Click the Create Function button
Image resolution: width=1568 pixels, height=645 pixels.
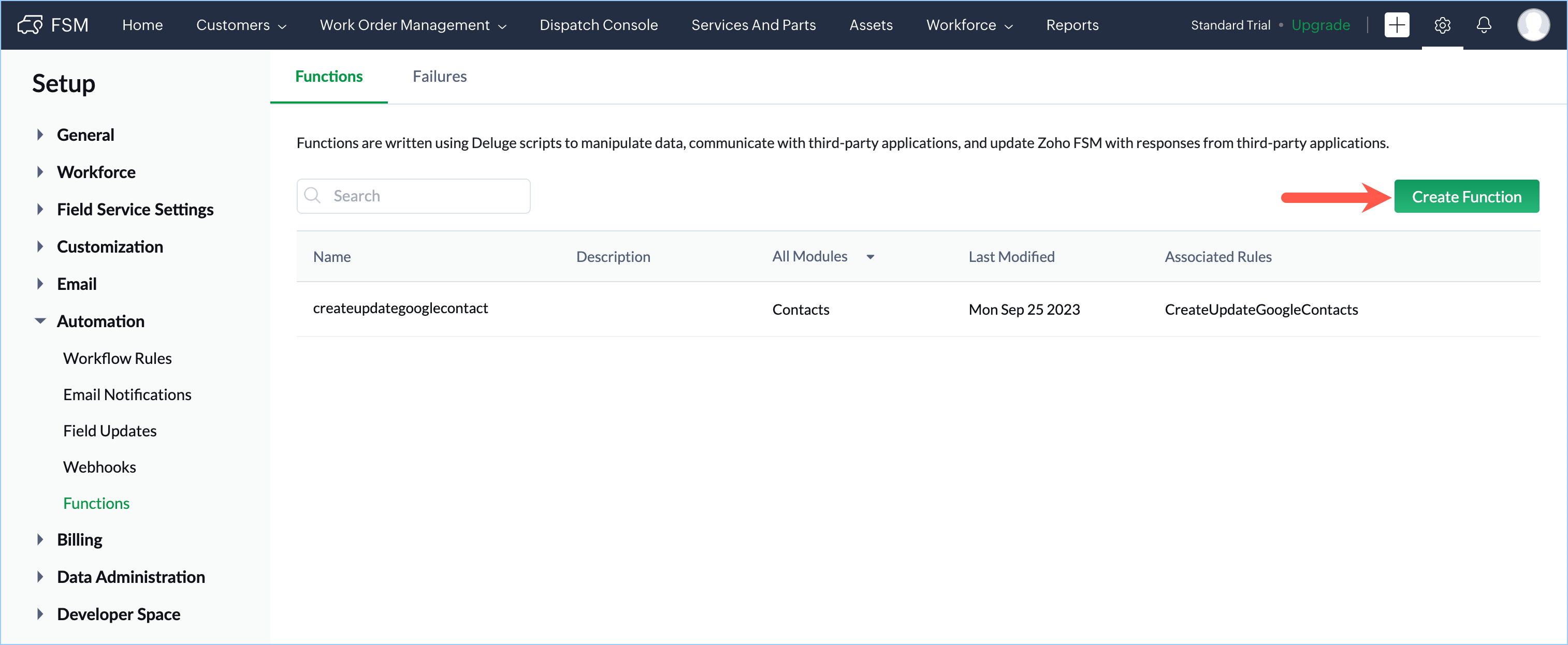coord(1466,196)
